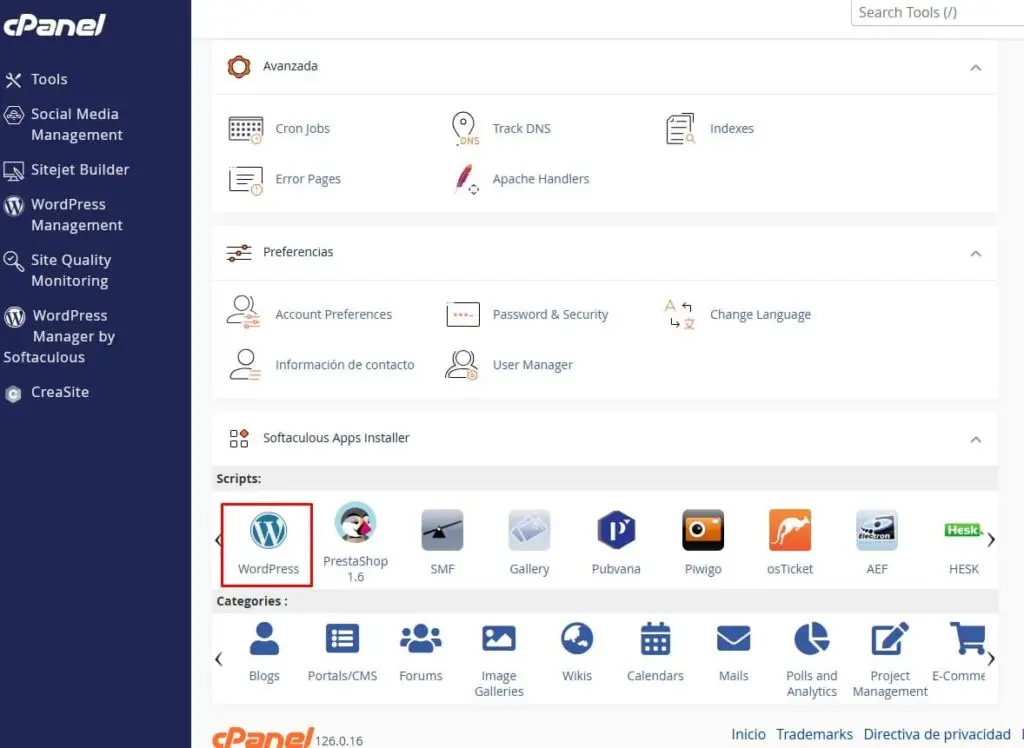This screenshot has width=1024, height=748.
Task: Open Social Media Management in sidebar
Action: 63,124
